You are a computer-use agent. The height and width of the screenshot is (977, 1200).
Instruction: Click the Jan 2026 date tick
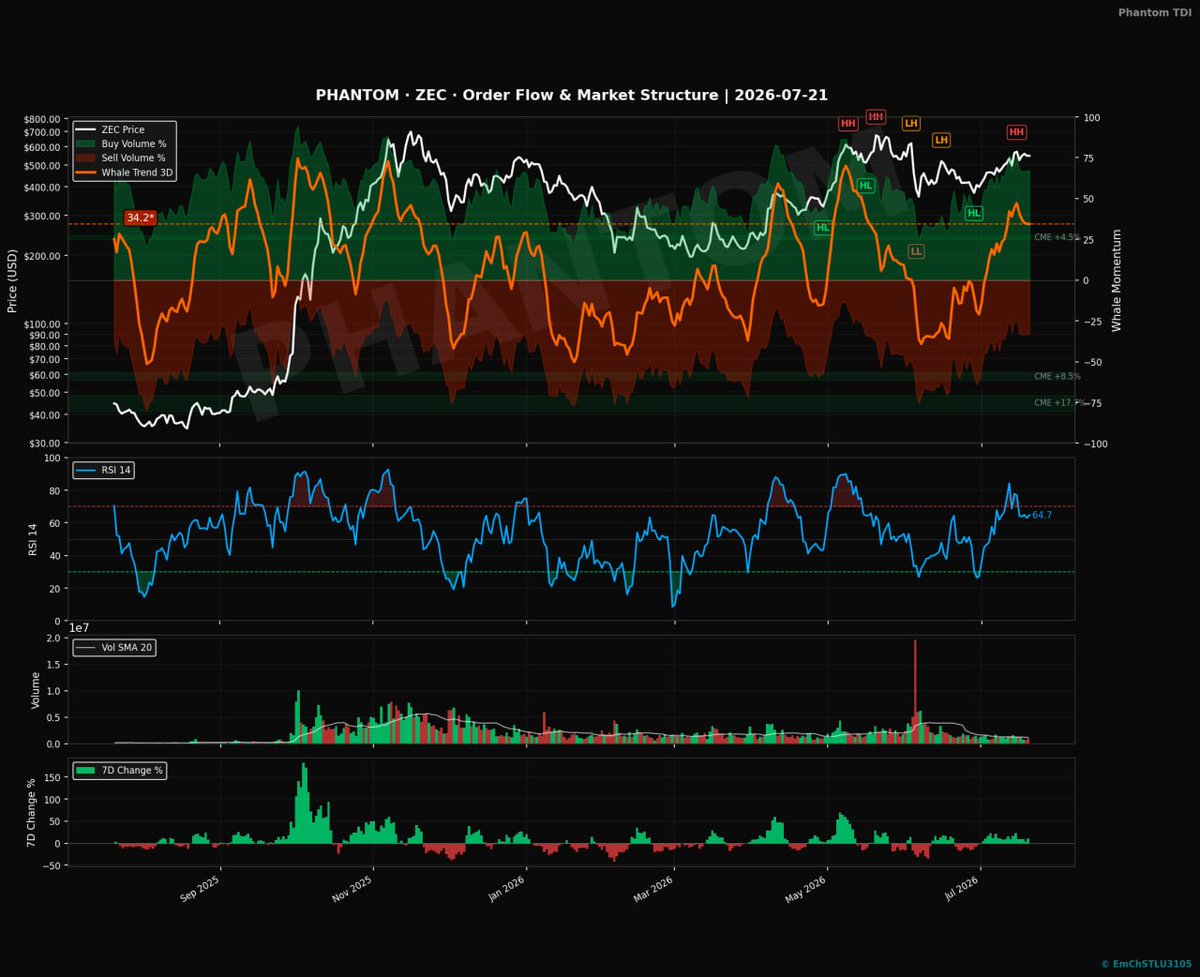[508, 888]
